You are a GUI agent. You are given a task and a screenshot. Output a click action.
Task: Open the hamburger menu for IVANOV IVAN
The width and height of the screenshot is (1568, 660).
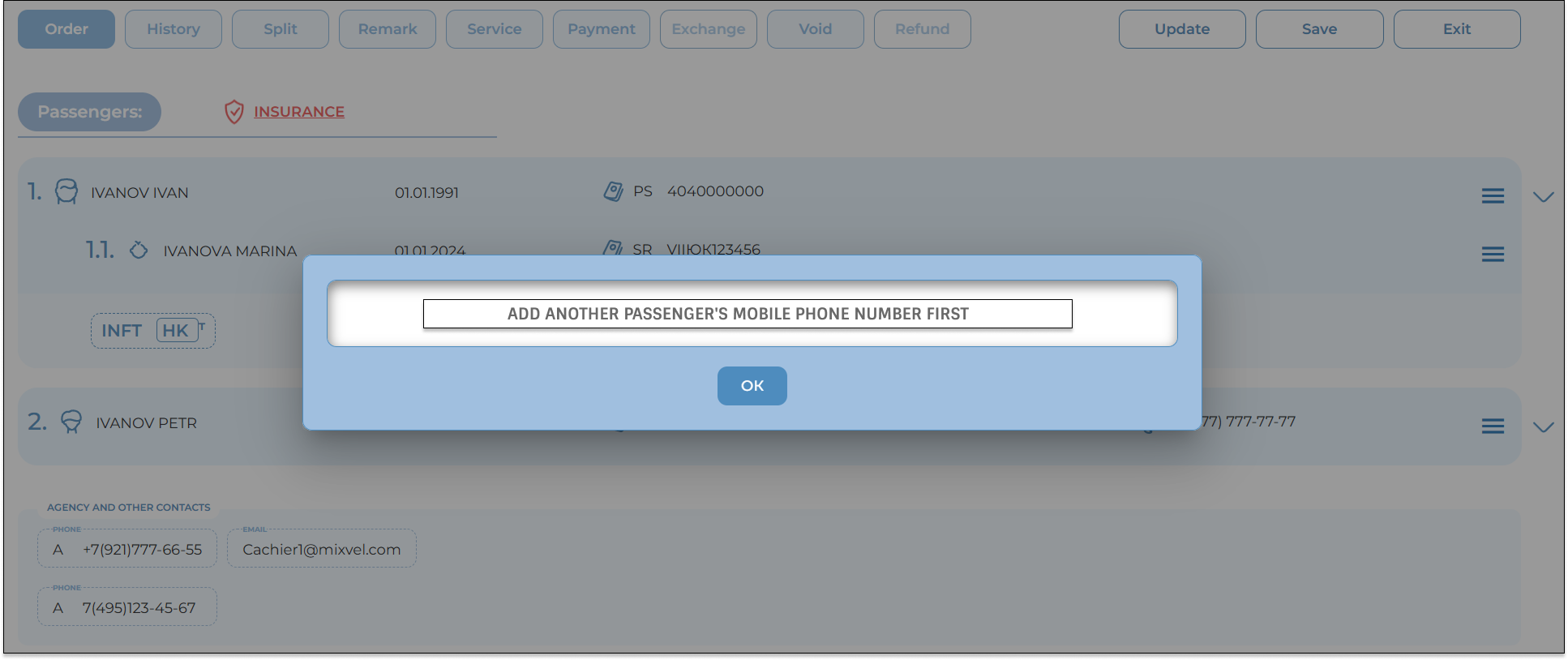tap(1493, 196)
